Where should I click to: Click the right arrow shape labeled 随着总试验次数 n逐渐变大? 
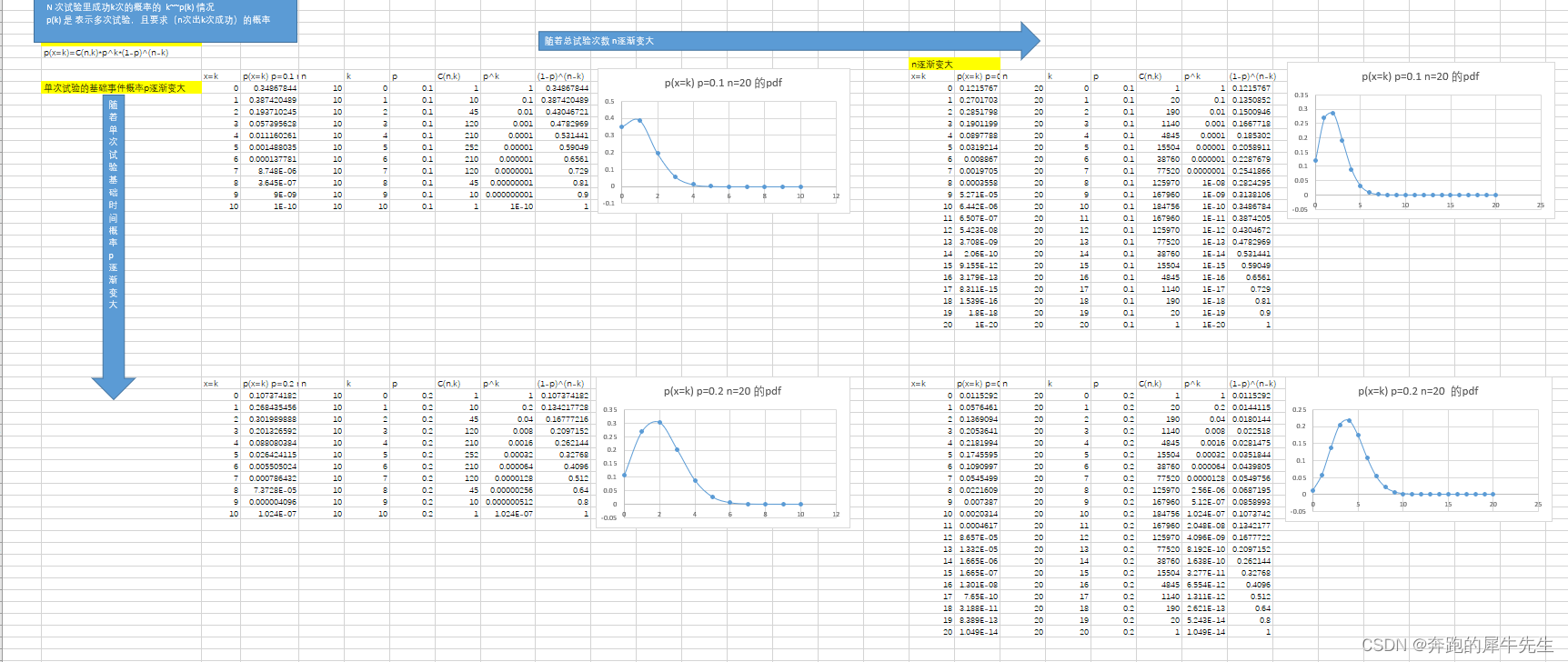click(789, 41)
